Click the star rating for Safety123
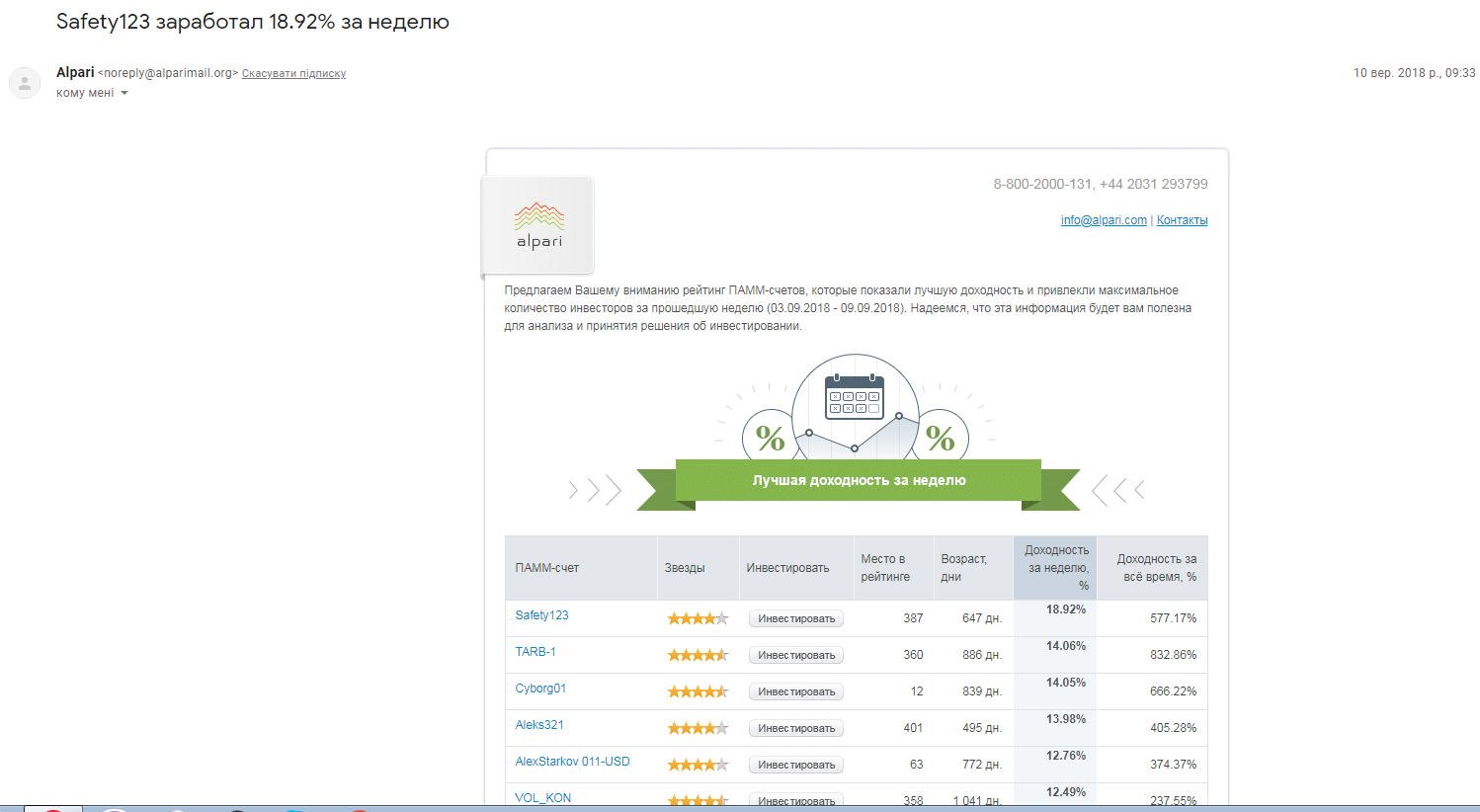 pos(698,618)
